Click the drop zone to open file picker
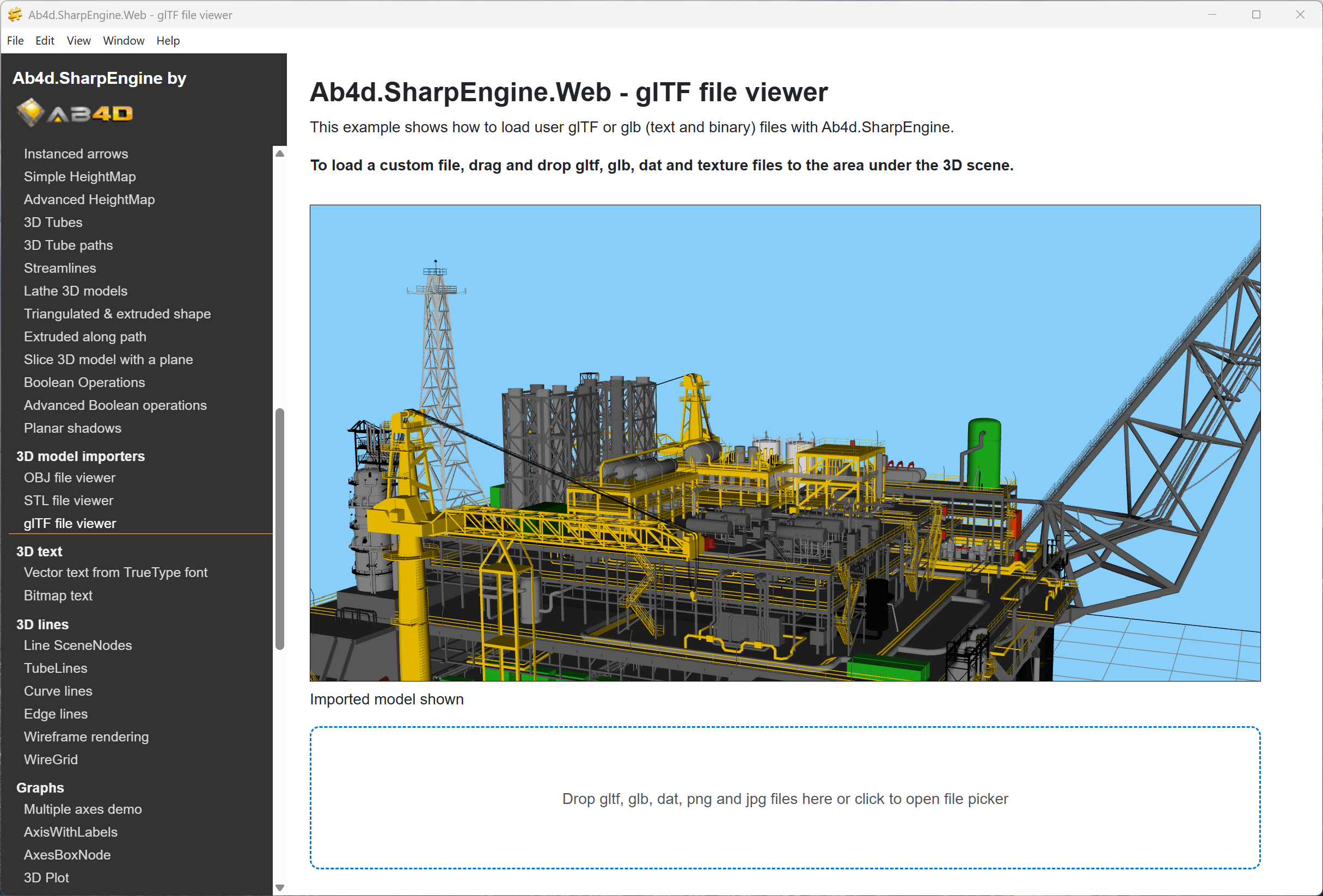The height and width of the screenshot is (896, 1323). click(x=785, y=799)
